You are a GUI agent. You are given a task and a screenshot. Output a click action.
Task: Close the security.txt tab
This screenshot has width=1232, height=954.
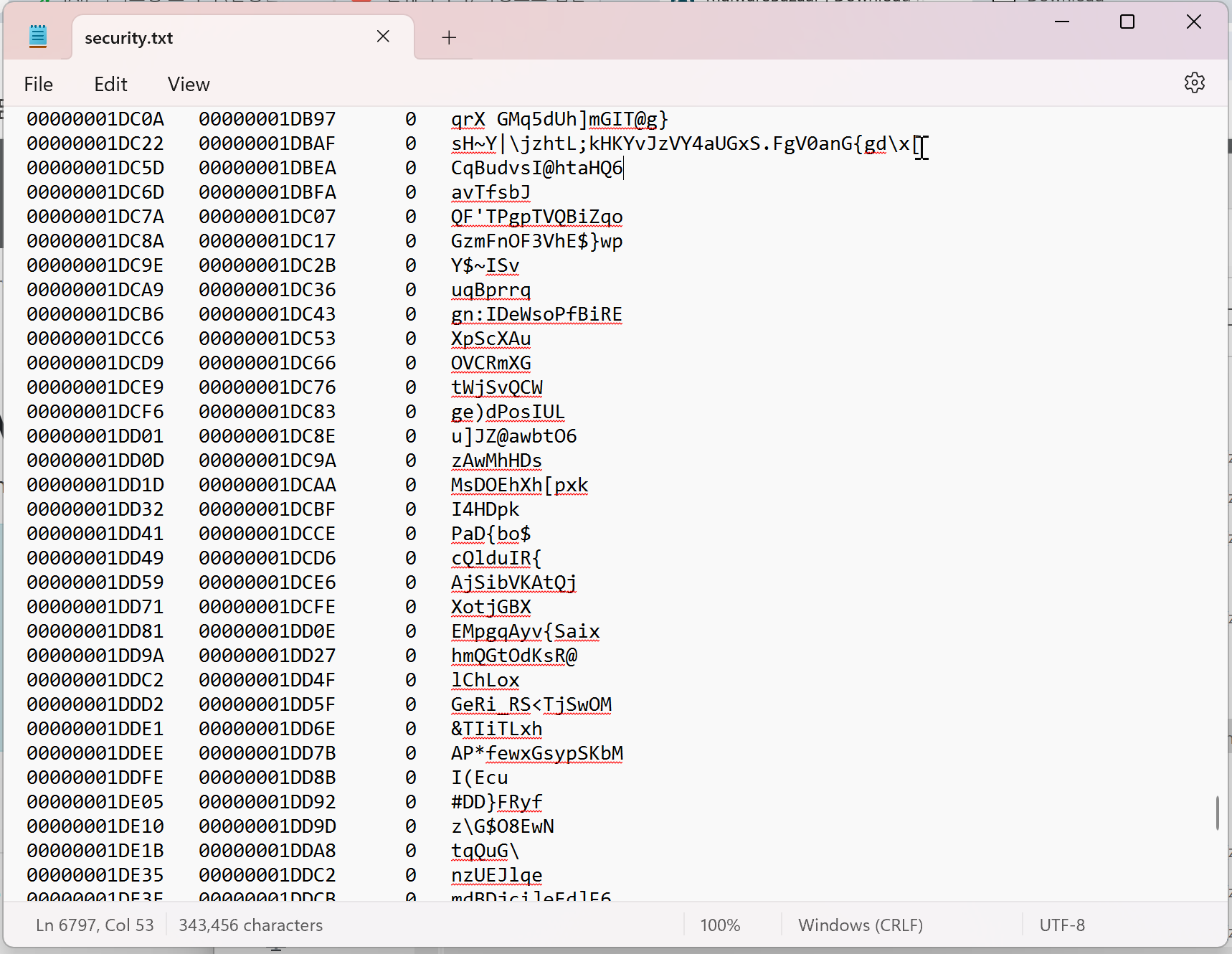383,37
